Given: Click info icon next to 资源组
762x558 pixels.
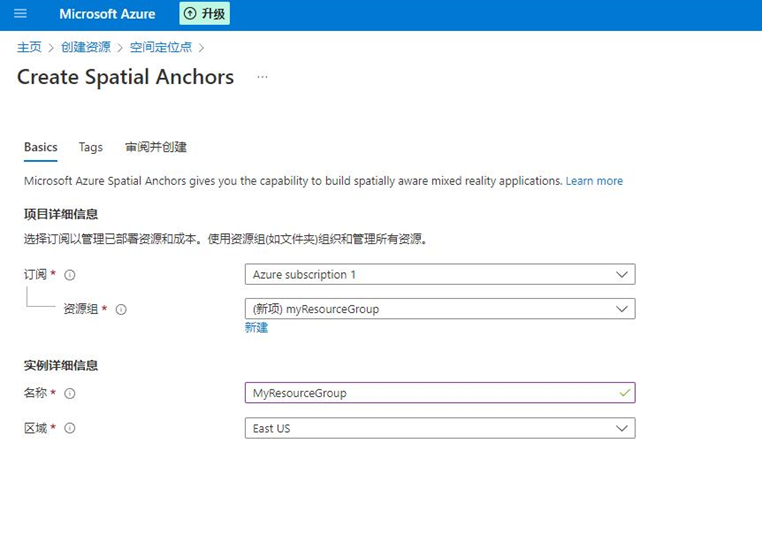Looking at the screenshot, I should point(121,310).
